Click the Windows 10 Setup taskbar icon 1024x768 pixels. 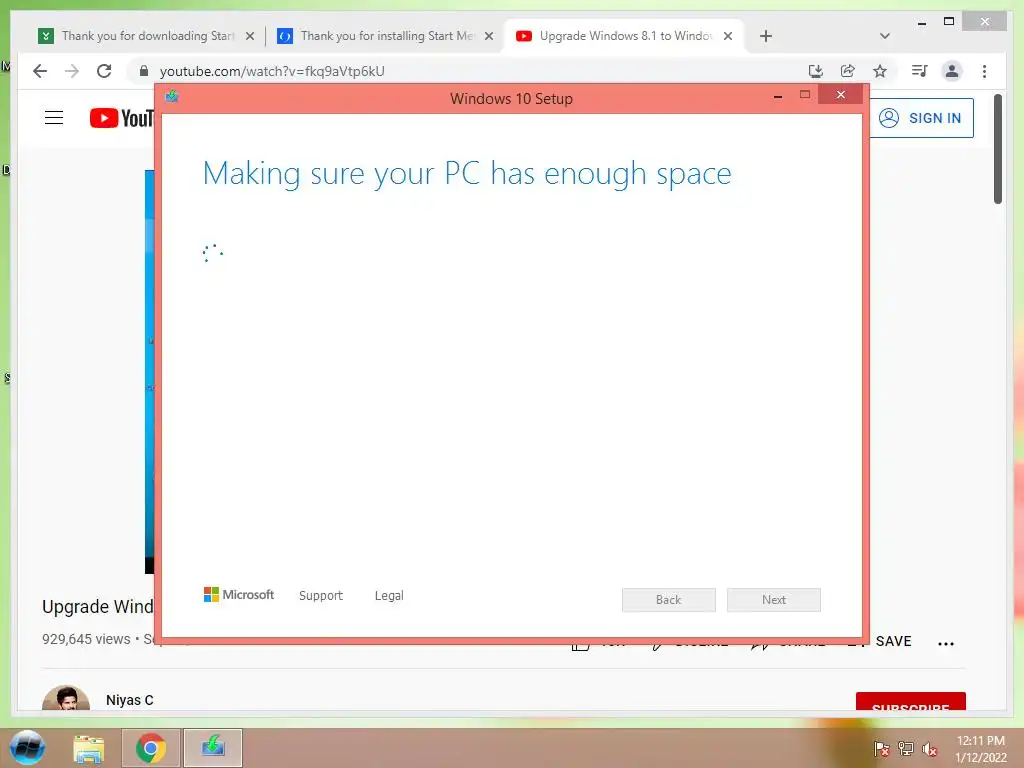[x=213, y=748]
